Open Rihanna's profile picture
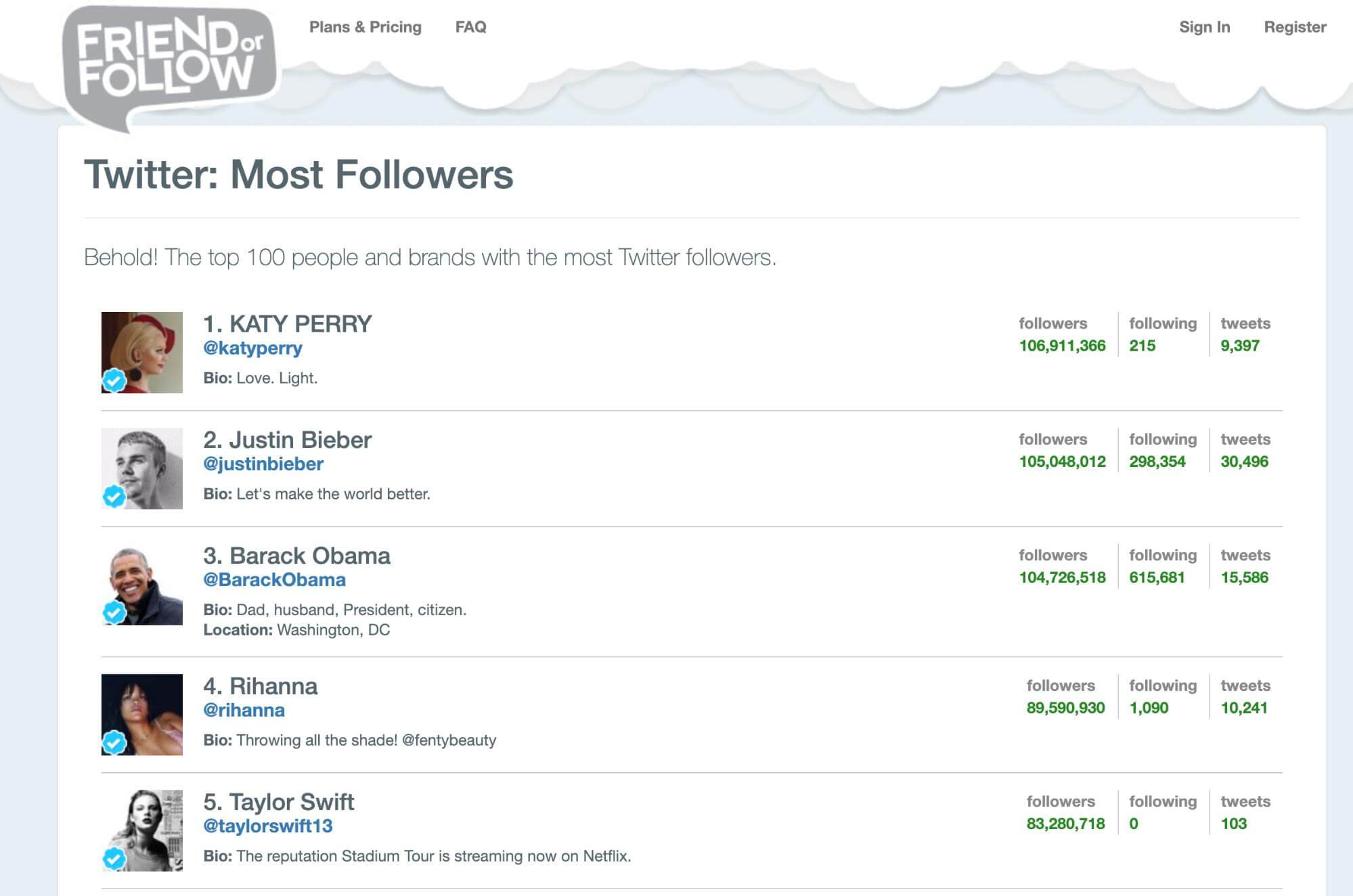 tap(142, 715)
